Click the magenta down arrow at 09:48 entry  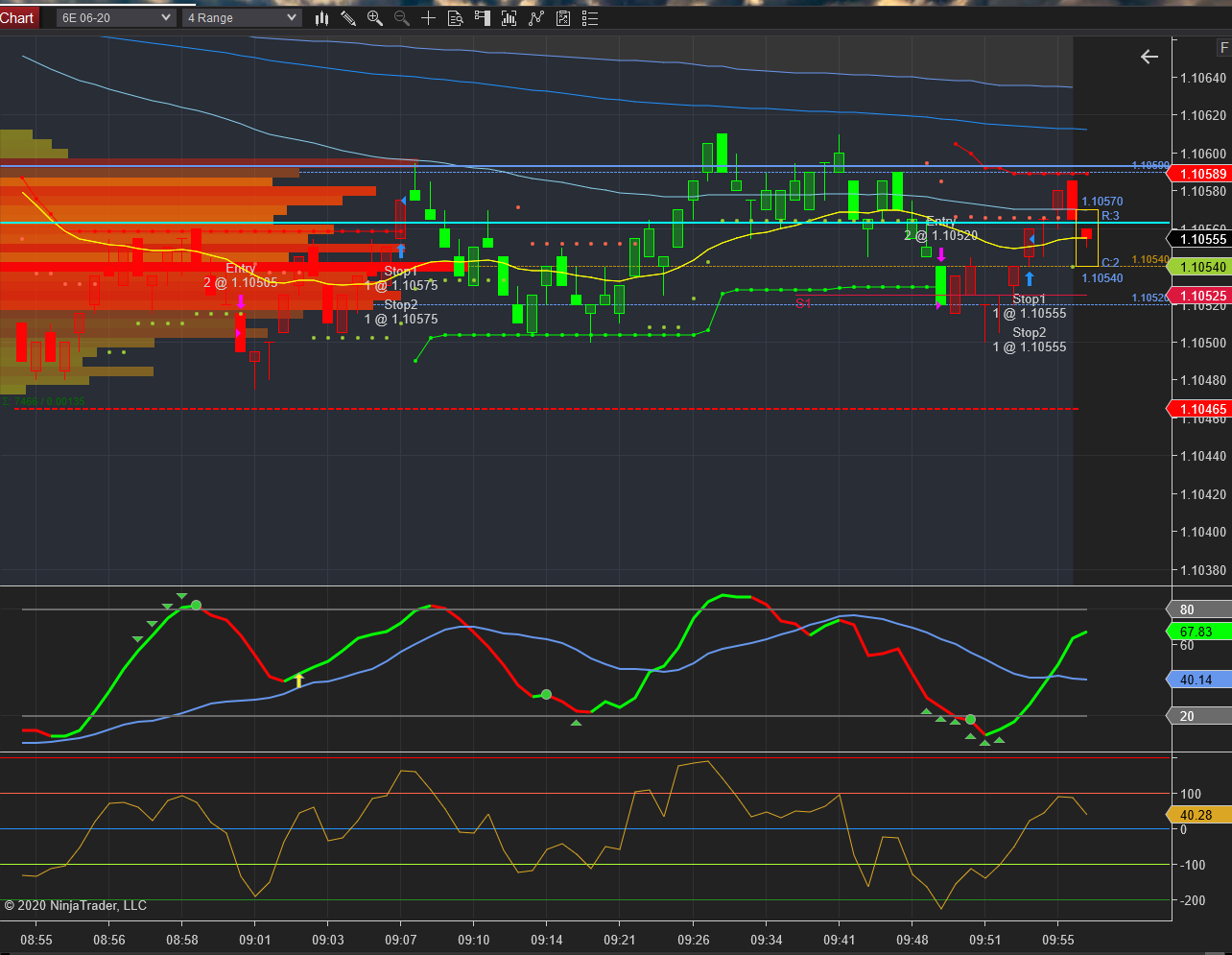(x=941, y=254)
